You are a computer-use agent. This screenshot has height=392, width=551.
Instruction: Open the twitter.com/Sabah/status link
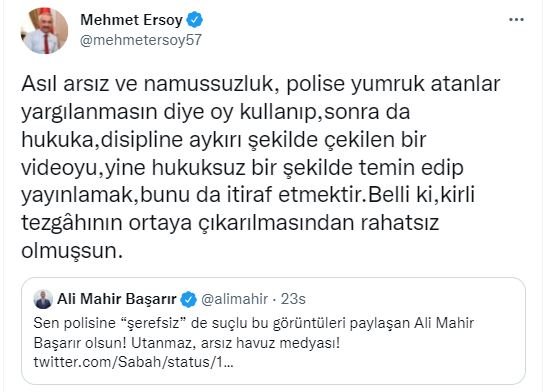tap(133, 362)
